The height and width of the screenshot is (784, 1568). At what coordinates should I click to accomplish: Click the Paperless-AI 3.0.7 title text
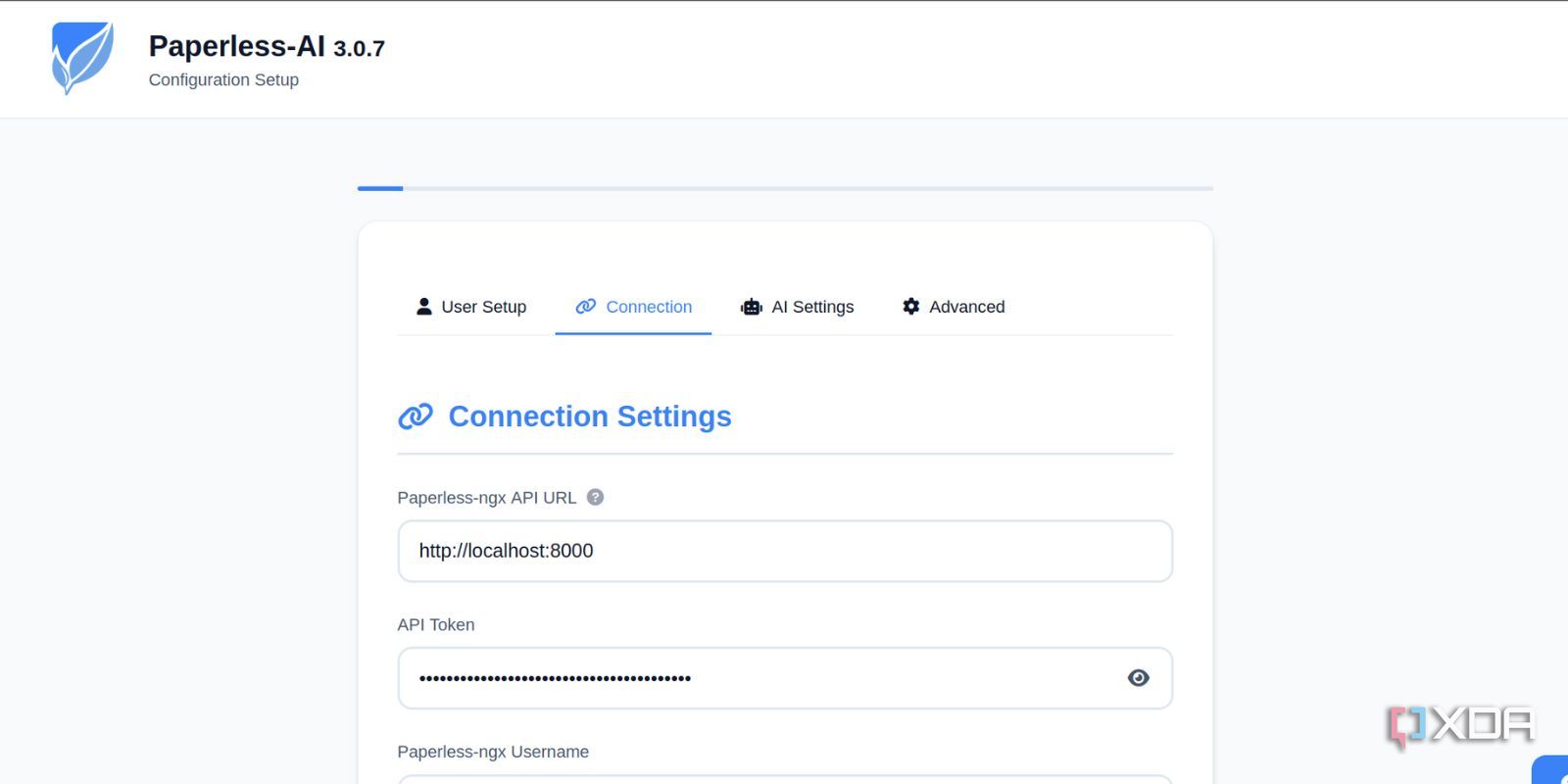pos(266,46)
